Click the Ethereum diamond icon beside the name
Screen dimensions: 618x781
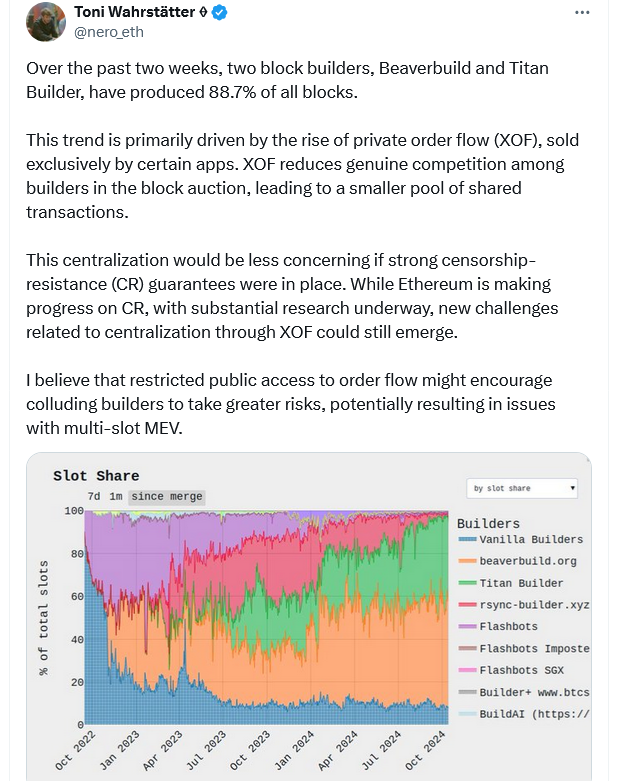pos(203,12)
